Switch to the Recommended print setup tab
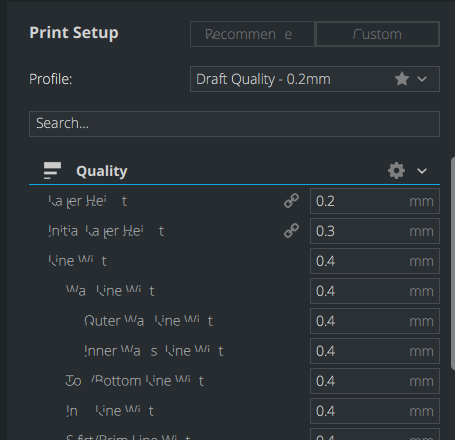This screenshot has width=455, height=440. click(252, 34)
